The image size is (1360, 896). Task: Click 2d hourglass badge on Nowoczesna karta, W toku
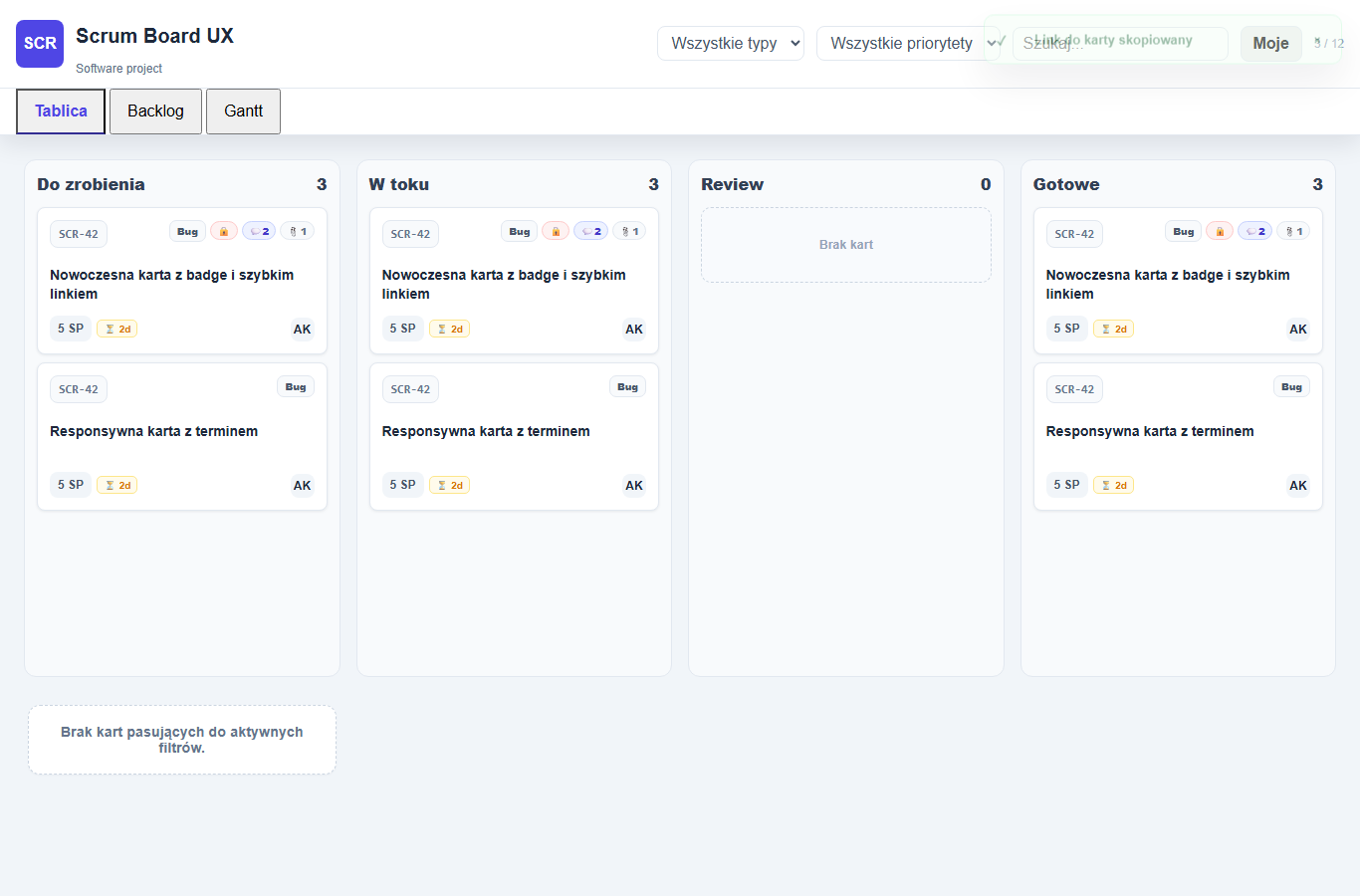449,329
